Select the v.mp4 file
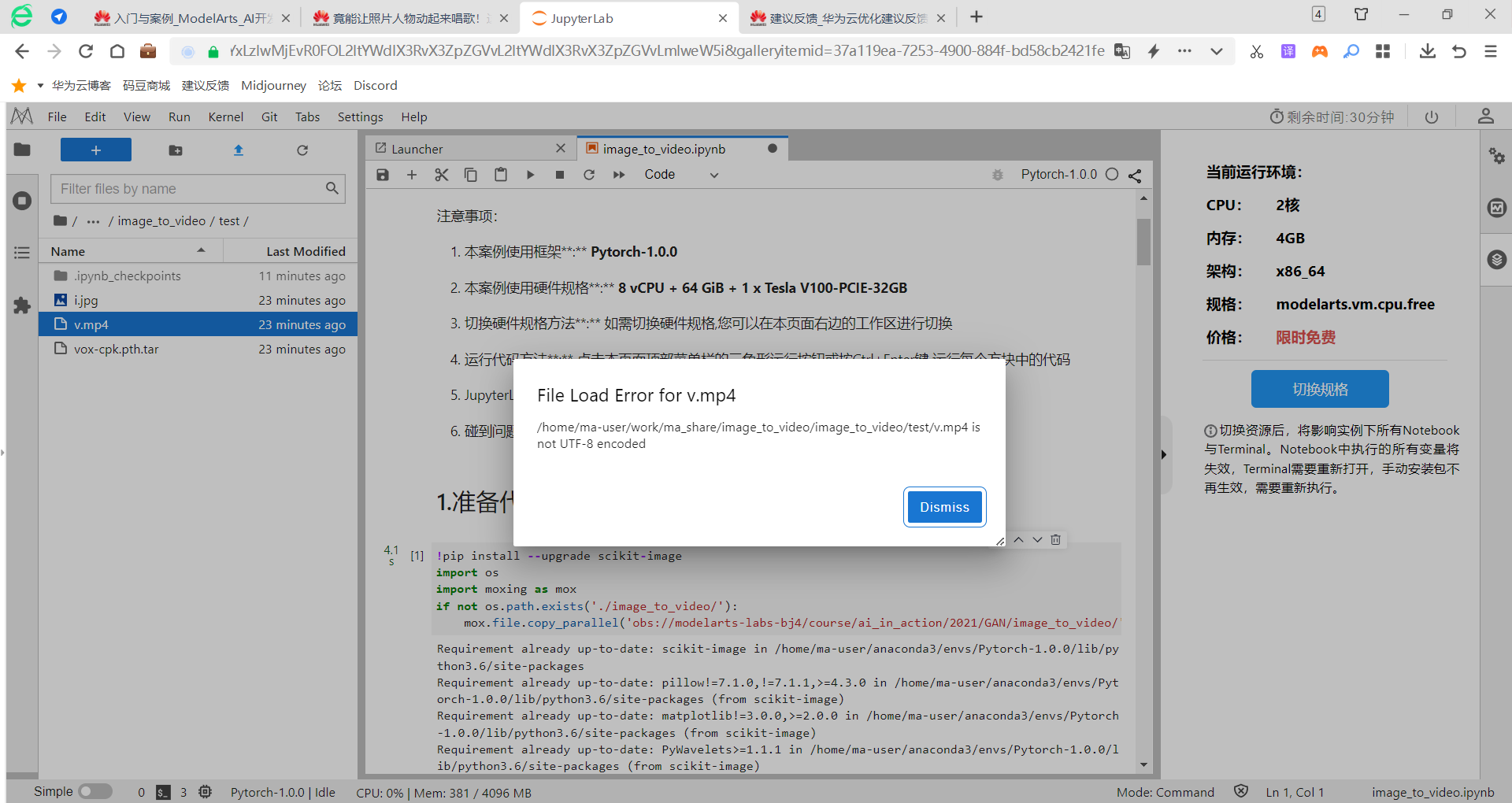Viewport: 1512px width, 803px height. (x=198, y=324)
